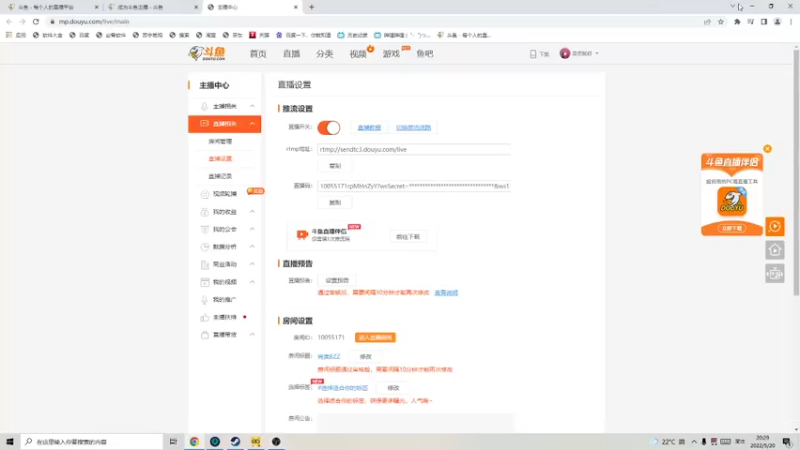Click the 视频轮播 sidebar icon
The width and height of the screenshot is (800, 450).
pyautogui.click(x=205, y=194)
